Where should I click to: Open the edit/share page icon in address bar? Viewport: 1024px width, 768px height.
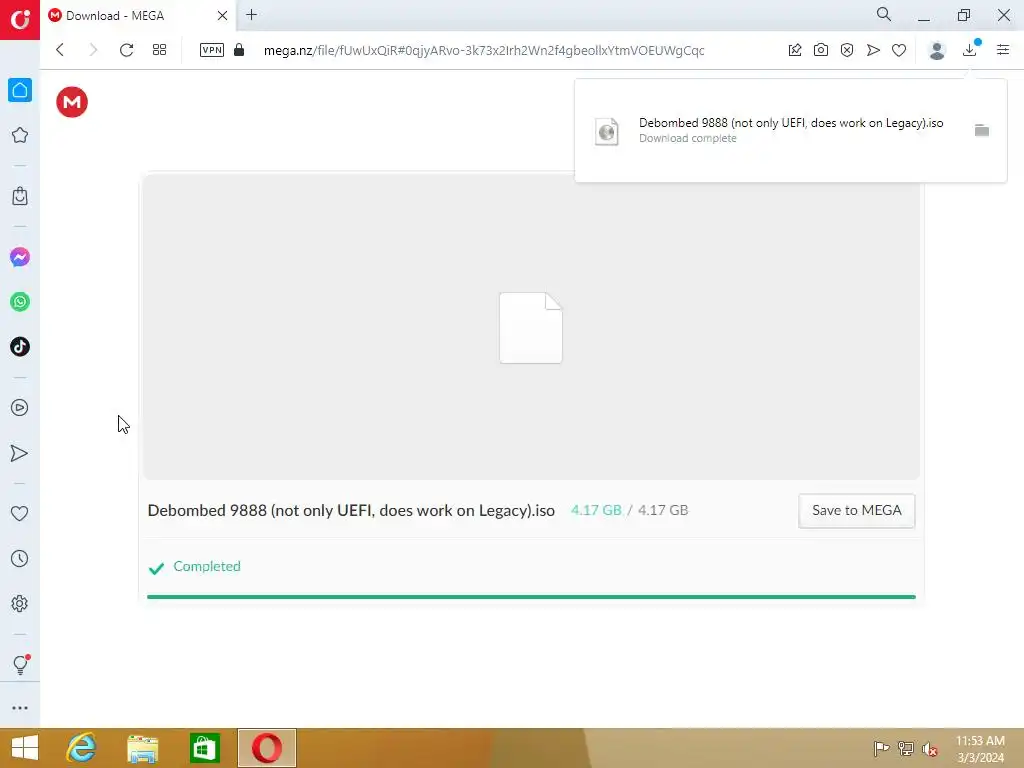[795, 50]
